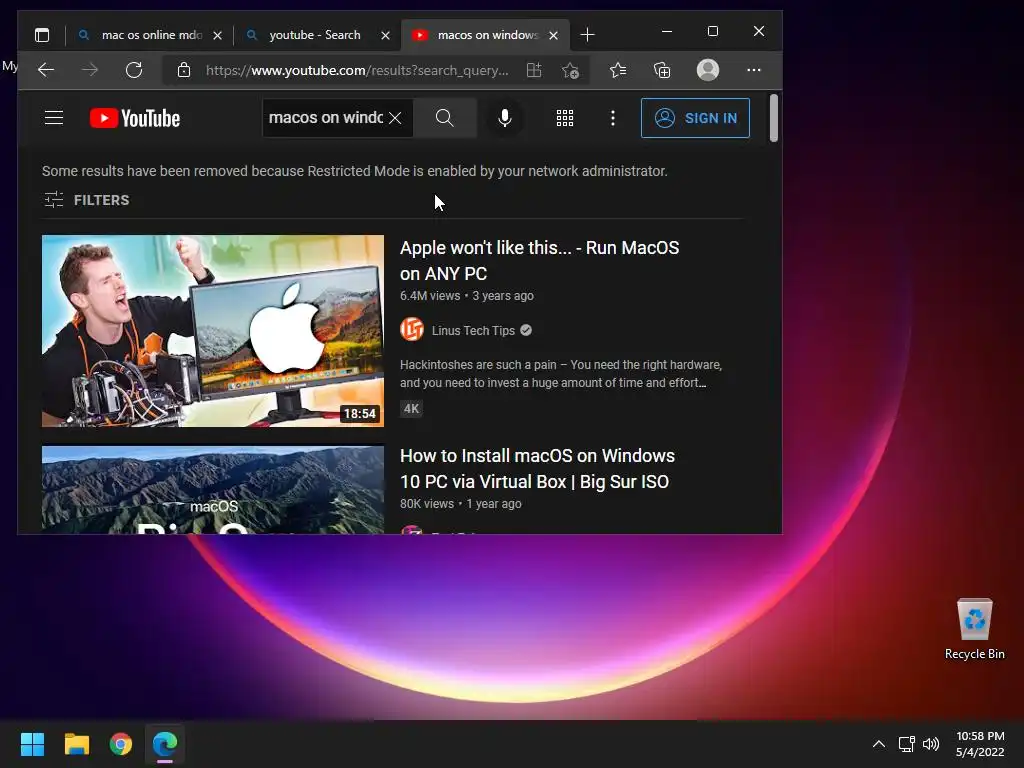
Task: Open the volume tray icon
Action: point(931,744)
